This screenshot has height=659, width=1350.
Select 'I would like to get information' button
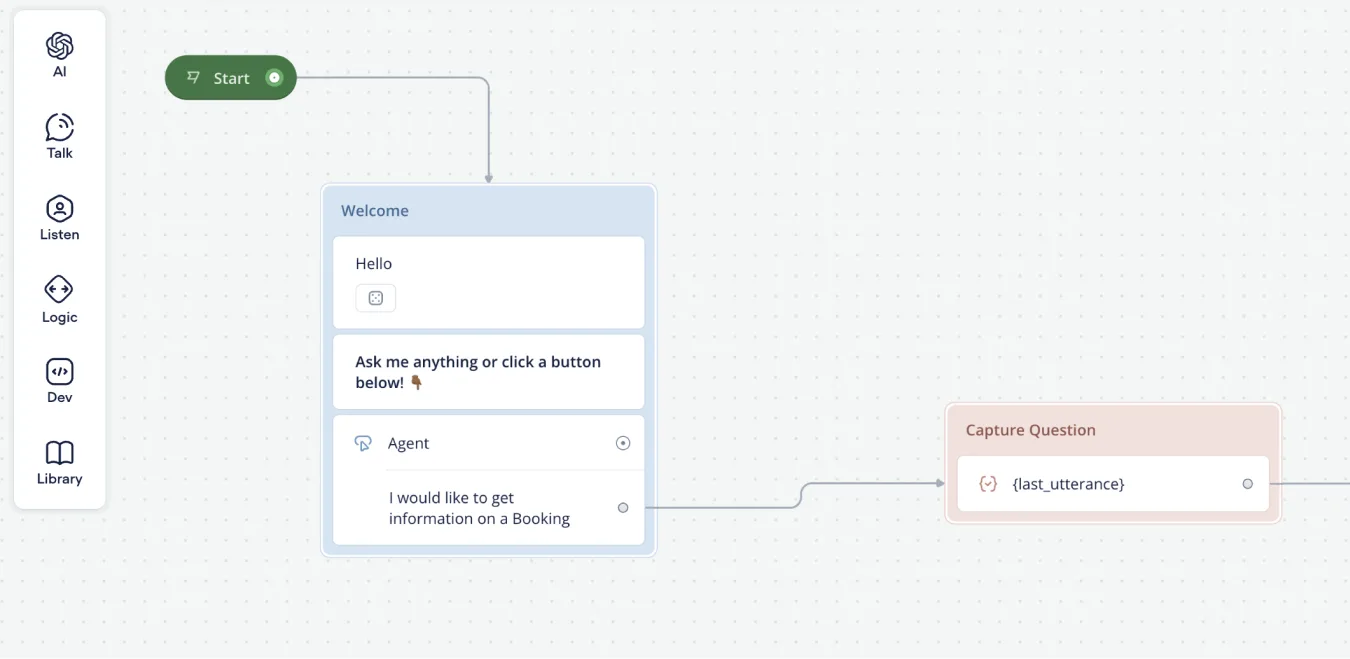coord(488,508)
